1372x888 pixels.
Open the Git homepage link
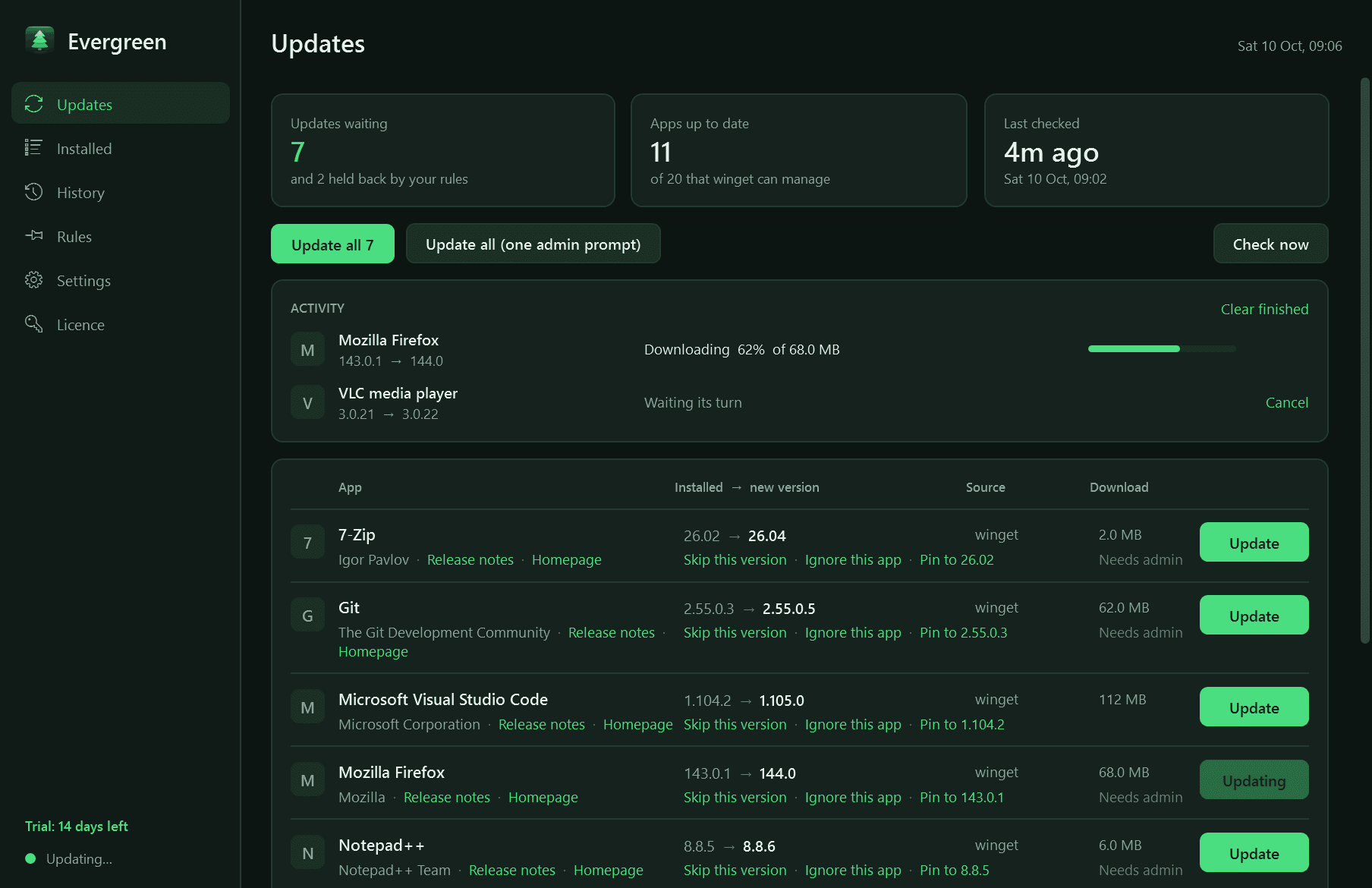tap(373, 651)
